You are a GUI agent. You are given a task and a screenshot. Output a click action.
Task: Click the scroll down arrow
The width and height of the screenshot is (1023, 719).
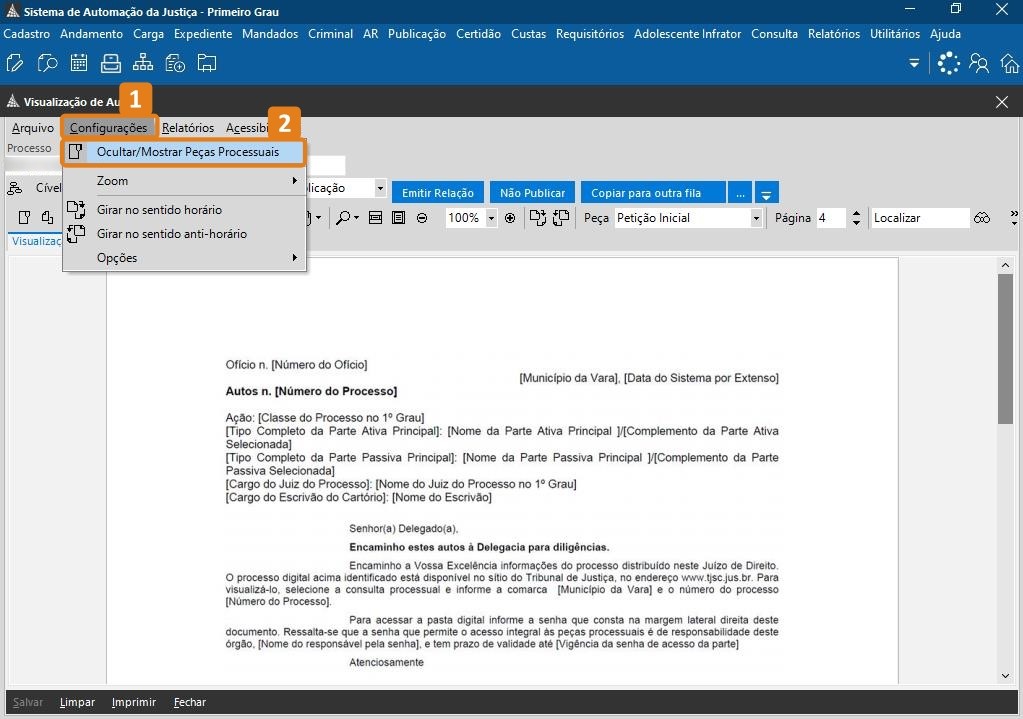(1005, 677)
